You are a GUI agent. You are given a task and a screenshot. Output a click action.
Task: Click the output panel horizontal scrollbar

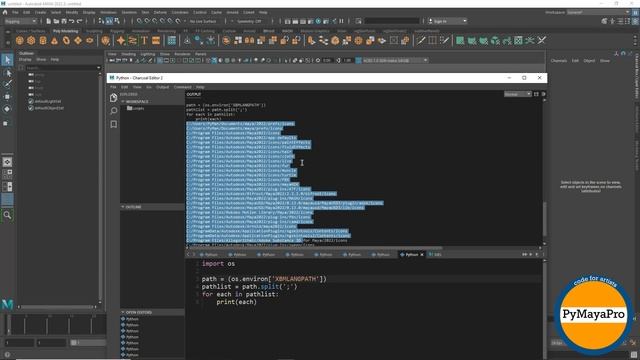315,248
